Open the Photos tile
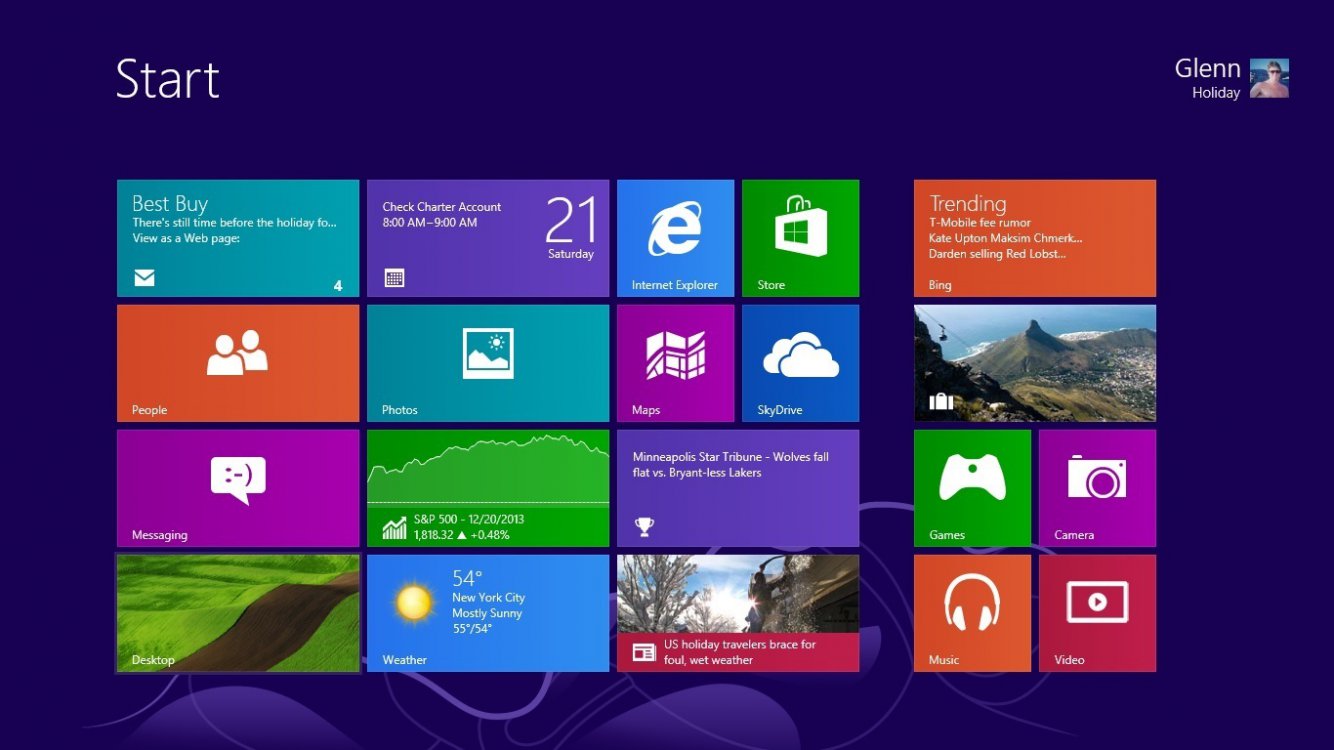This screenshot has width=1334, height=750. pyautogui.click(x=488, y=363)
